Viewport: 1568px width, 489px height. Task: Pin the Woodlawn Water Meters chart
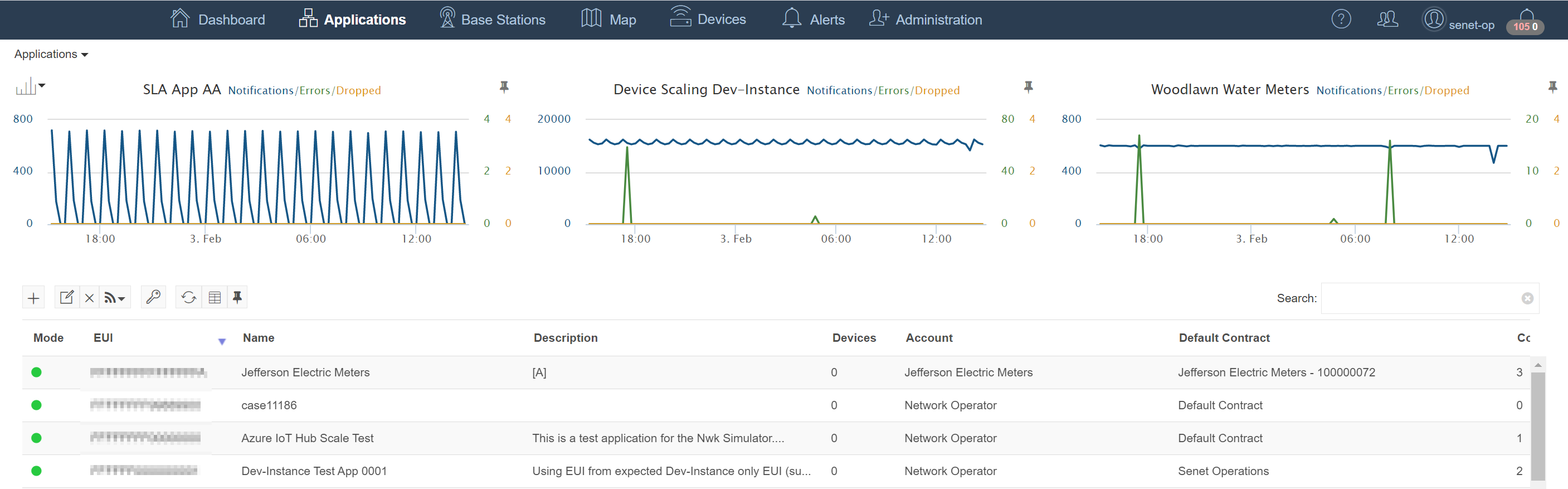[x=1552, y=87]
